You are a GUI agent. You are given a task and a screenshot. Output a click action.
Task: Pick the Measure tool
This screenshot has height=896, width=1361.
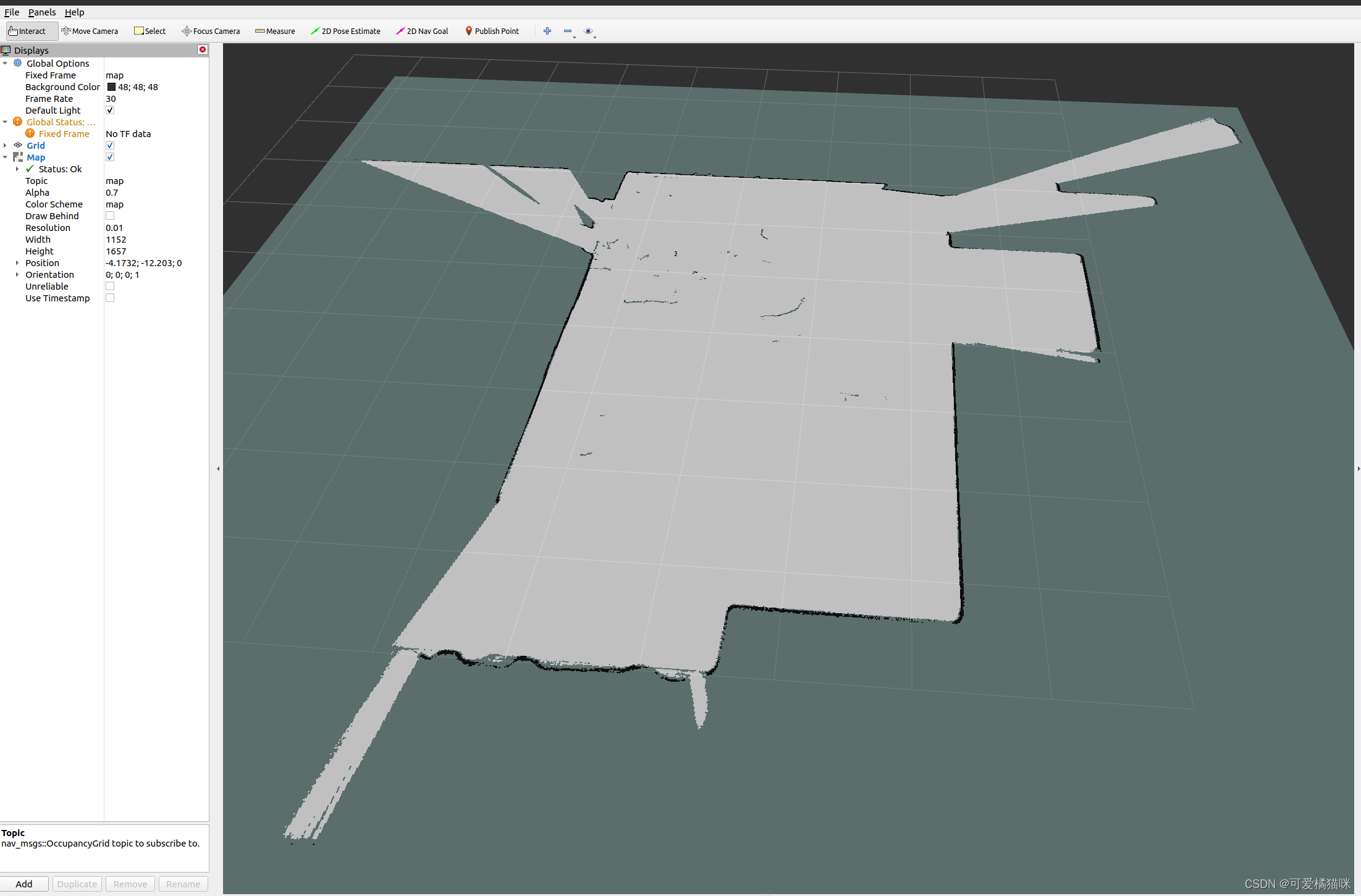(x=275, y=31)
